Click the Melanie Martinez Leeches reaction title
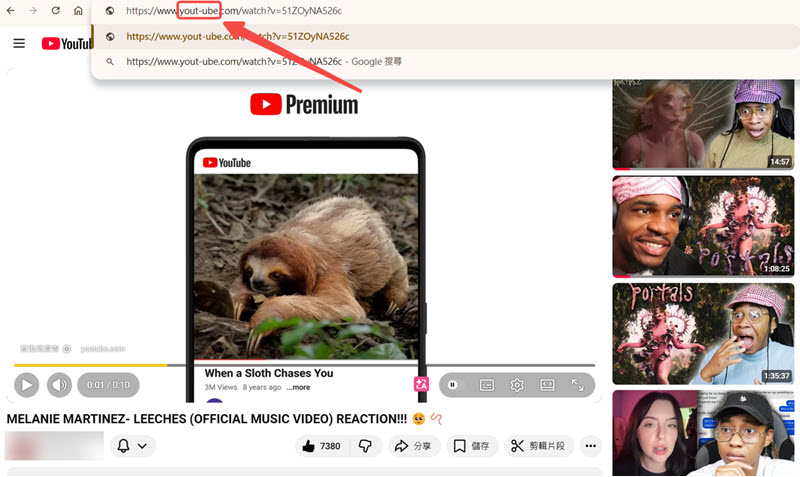 [x=207, y=419]
